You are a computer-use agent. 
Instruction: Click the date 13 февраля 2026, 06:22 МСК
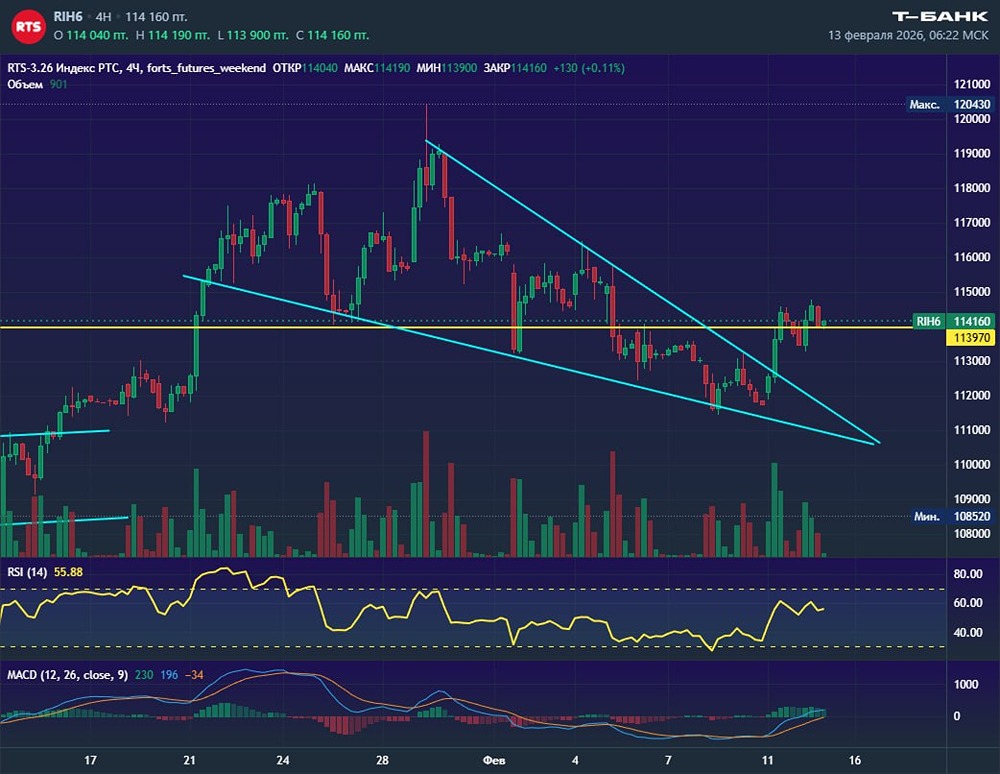[908, 36]
